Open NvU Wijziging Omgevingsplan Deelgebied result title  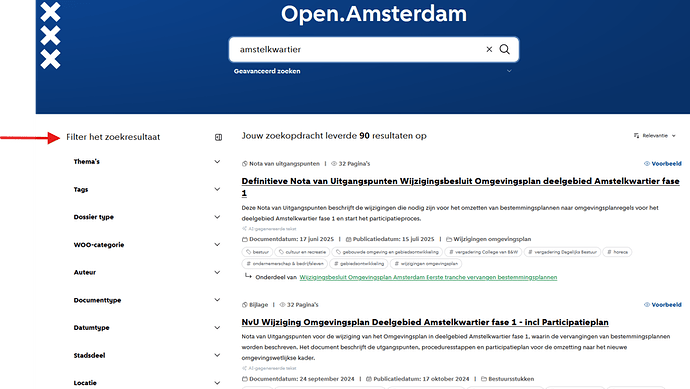click(425, 322)
